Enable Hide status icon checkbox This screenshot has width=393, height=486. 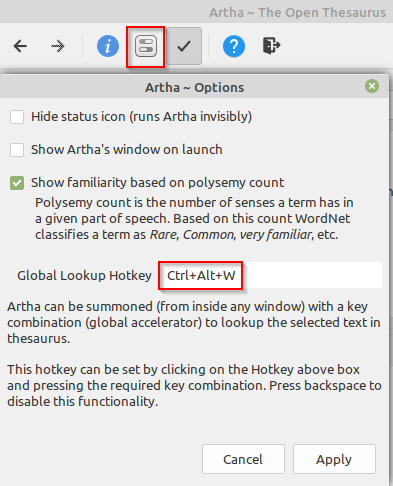coord(17,117)
